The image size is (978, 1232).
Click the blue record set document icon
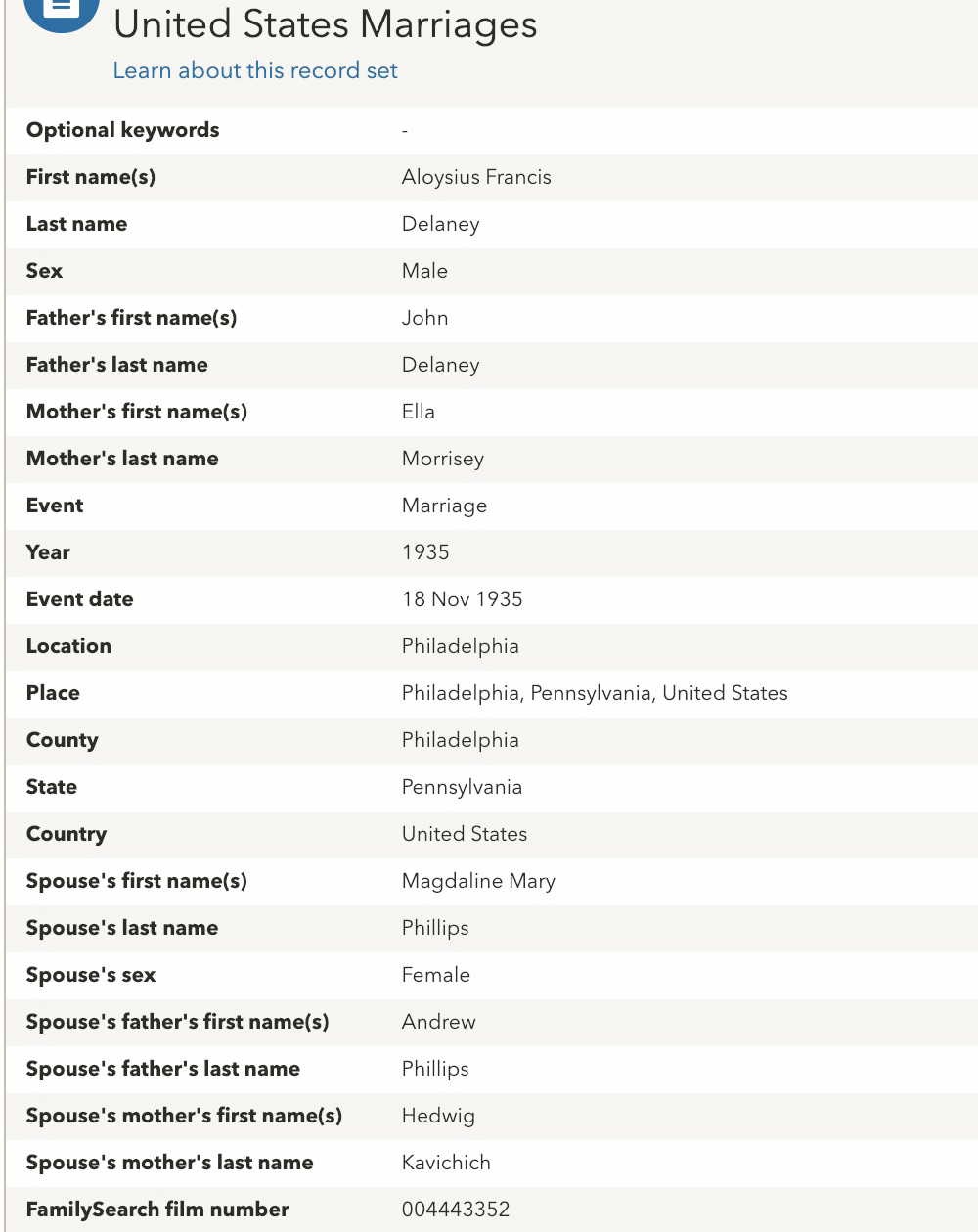click(x=61, y=10)
